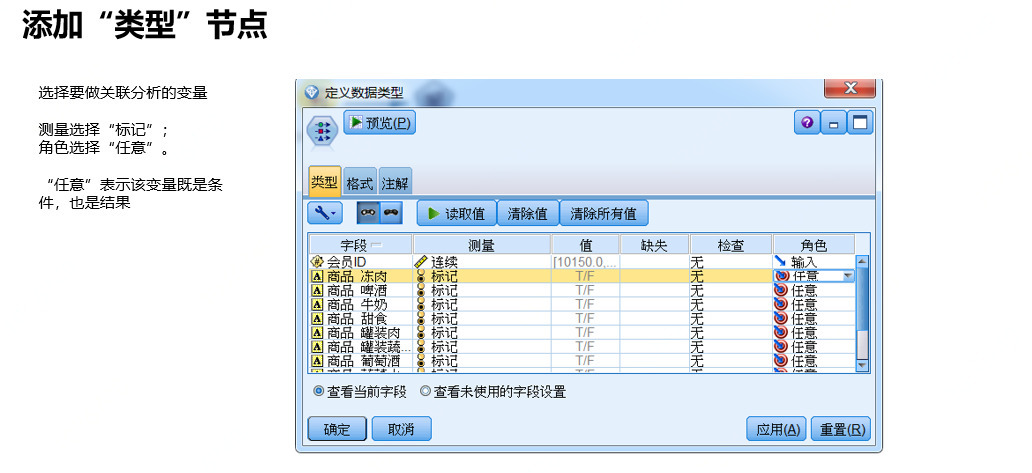Sort by the 字段 column header
1032x473 pixels.
coord(361,245)
